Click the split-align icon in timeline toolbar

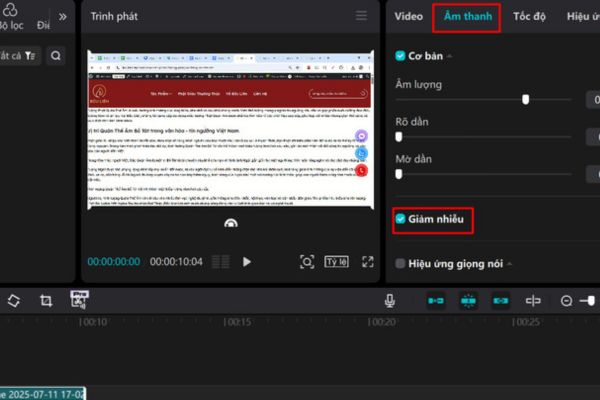[534, 300]
